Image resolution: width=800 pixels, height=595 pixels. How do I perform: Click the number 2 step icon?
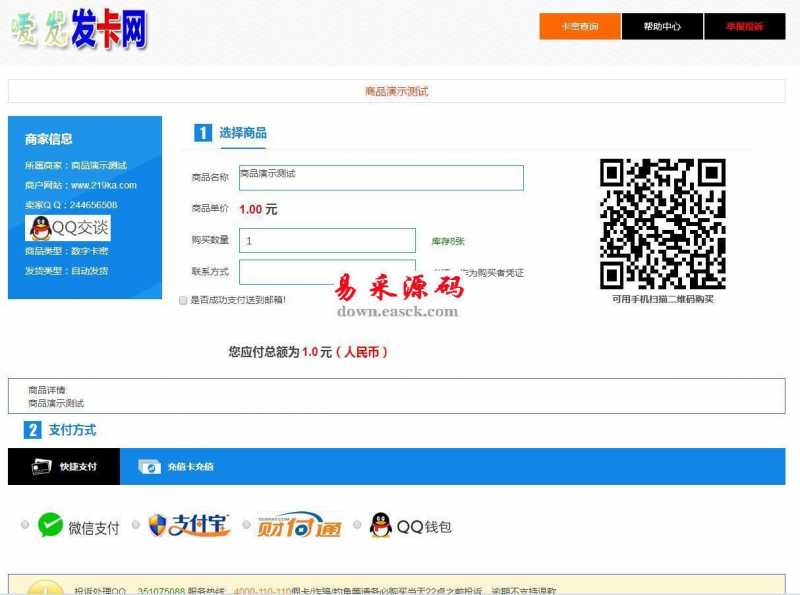point(33,430)
